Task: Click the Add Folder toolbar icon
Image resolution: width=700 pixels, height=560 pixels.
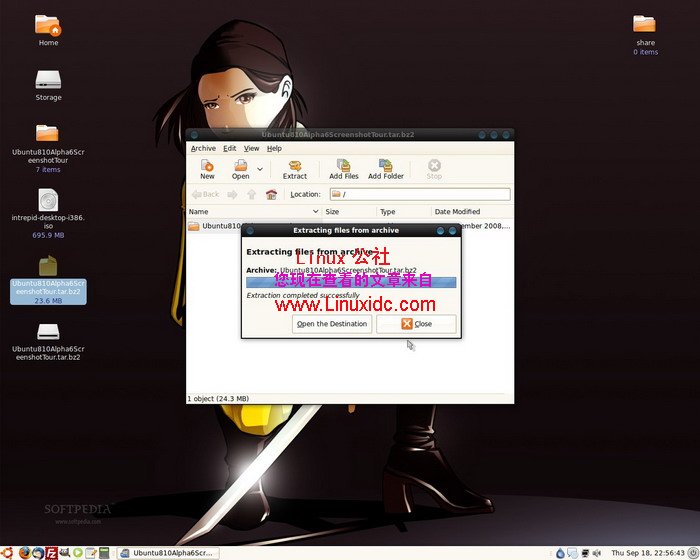Action: click(386, 170)
